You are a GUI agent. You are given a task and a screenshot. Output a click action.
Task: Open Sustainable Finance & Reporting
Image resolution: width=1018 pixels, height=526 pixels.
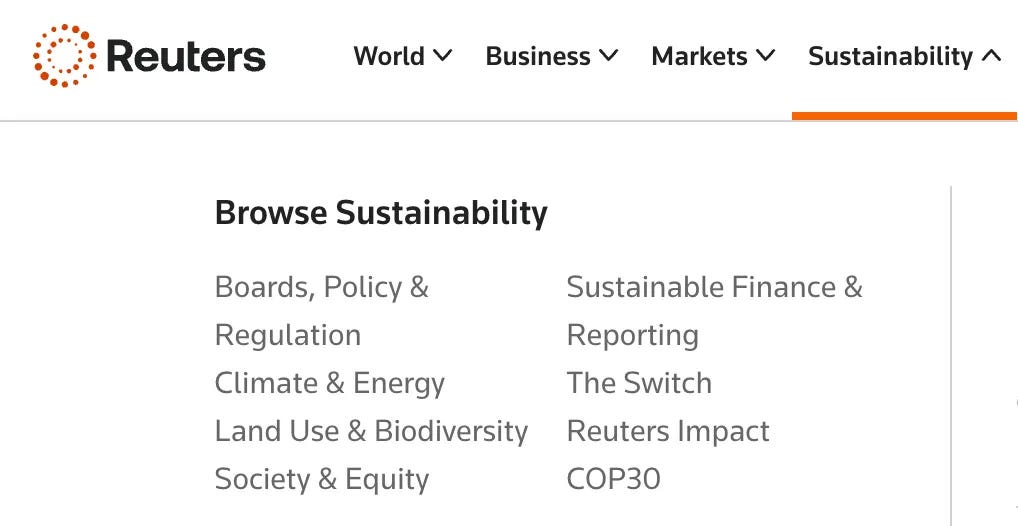point(714,311)
